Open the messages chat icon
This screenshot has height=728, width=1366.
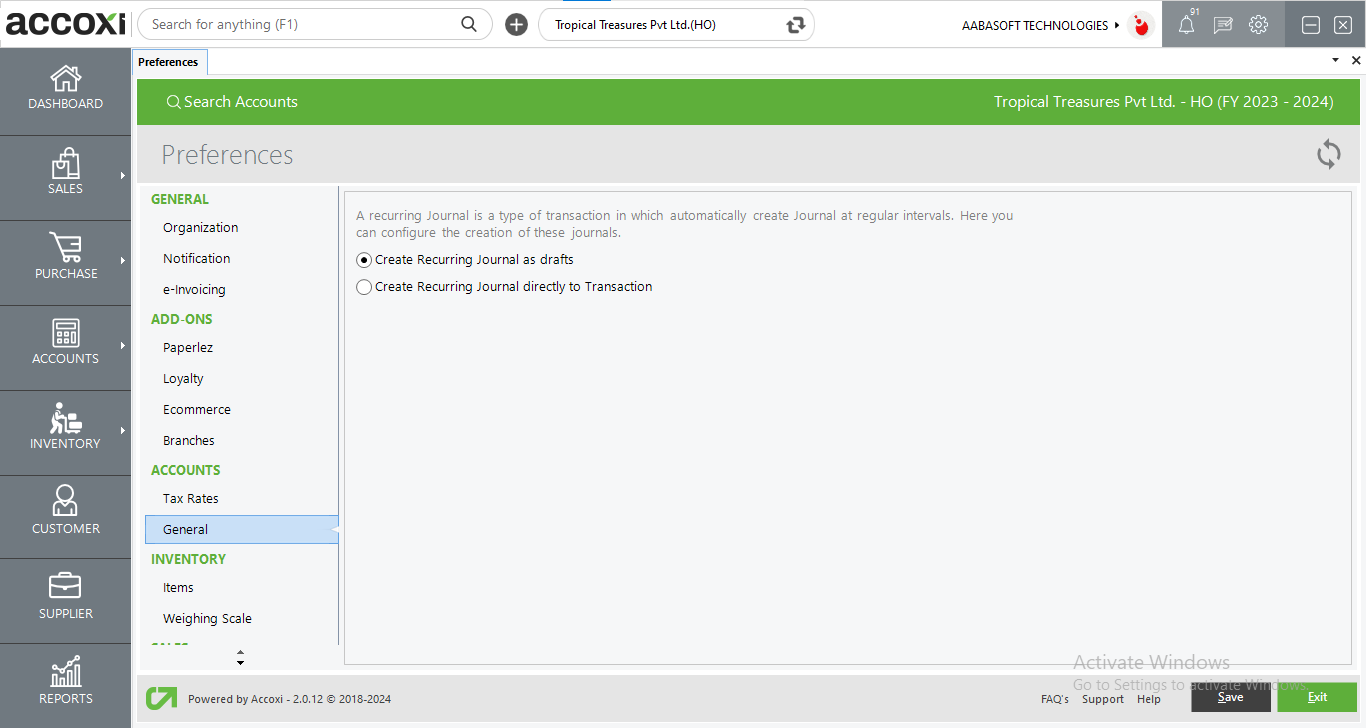tap(1222, 26)
